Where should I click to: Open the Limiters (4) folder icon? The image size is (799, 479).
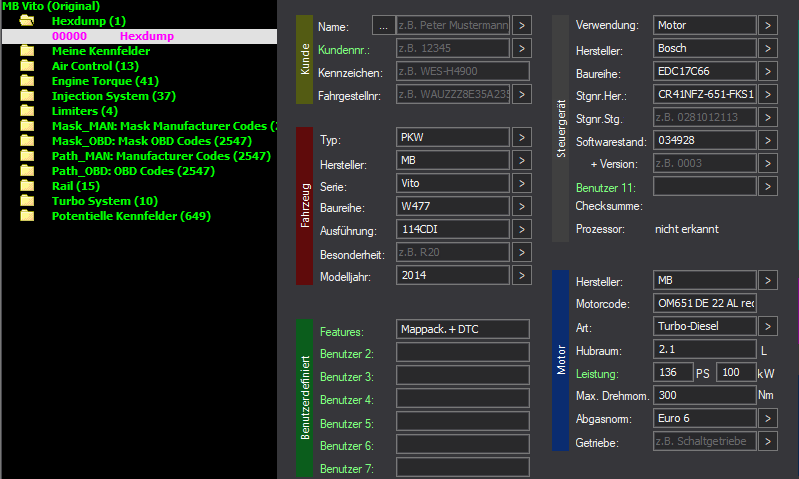point(27,111)
